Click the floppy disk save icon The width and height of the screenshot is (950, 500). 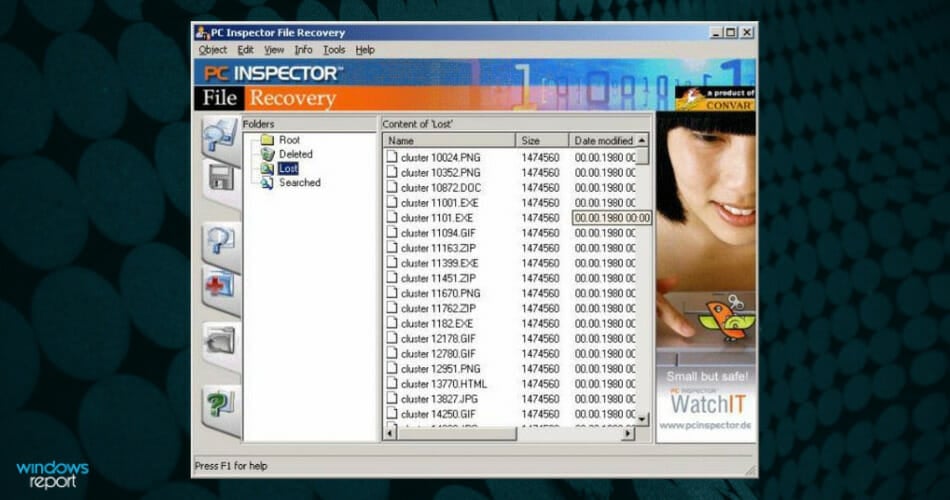221,178
